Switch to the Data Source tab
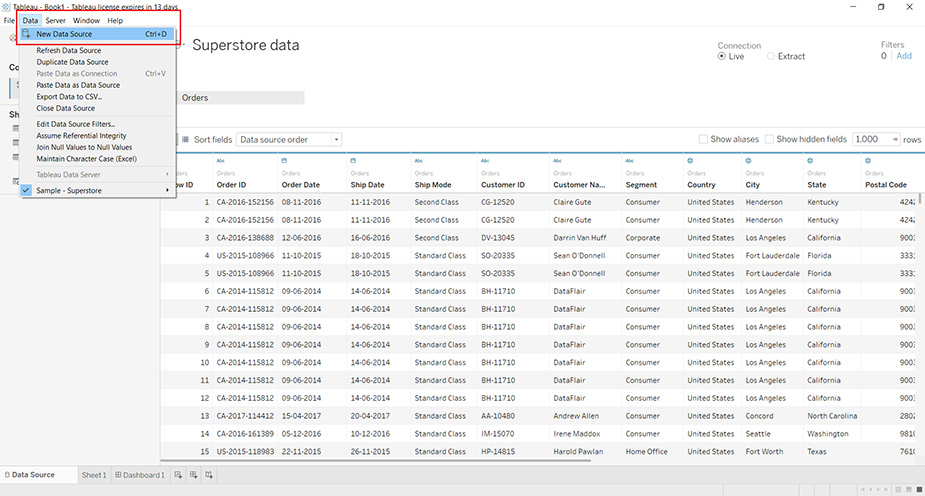 (38, 475)
